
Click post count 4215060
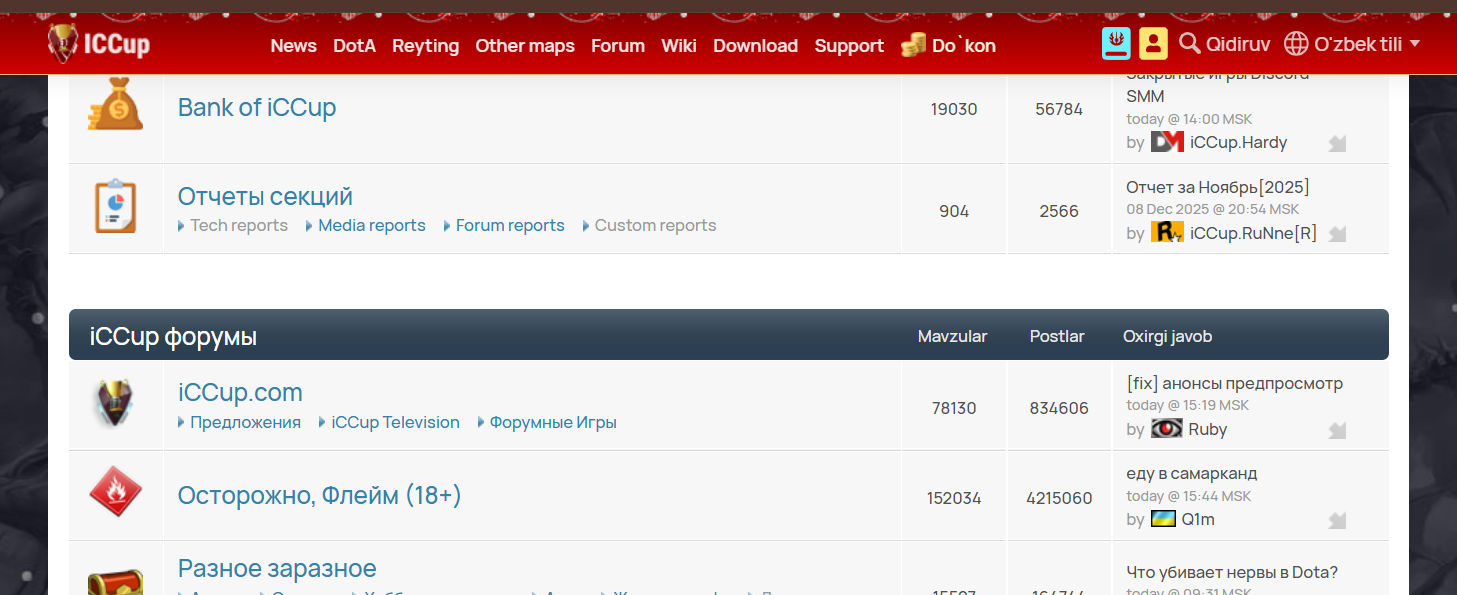tap(1059, 497)
